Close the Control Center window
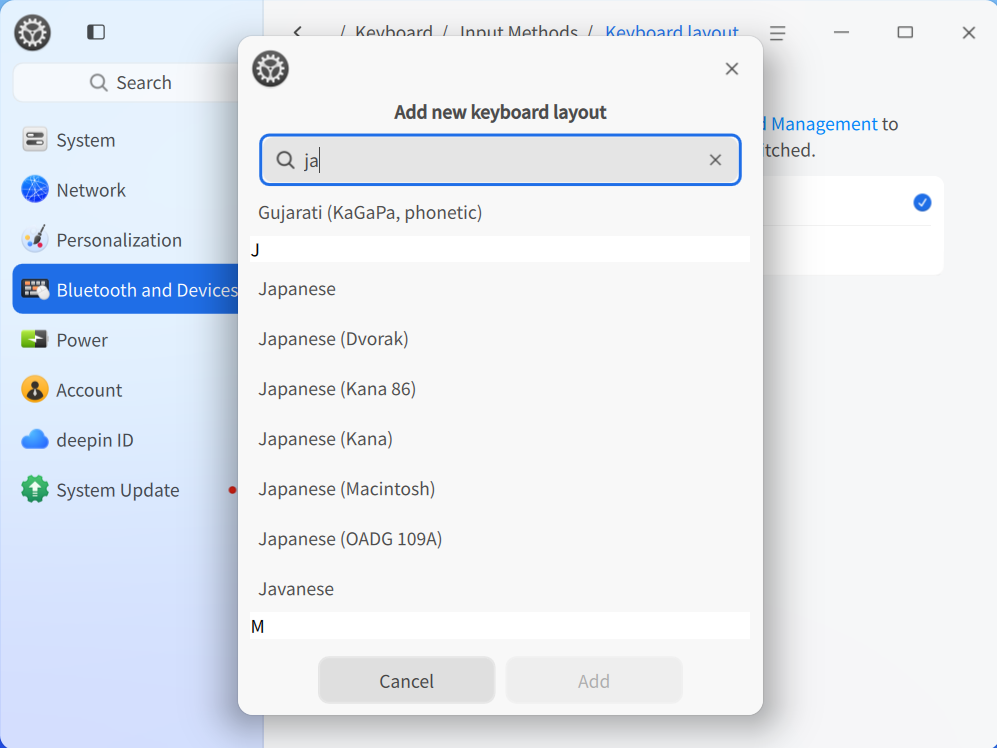 pos(968,32)
